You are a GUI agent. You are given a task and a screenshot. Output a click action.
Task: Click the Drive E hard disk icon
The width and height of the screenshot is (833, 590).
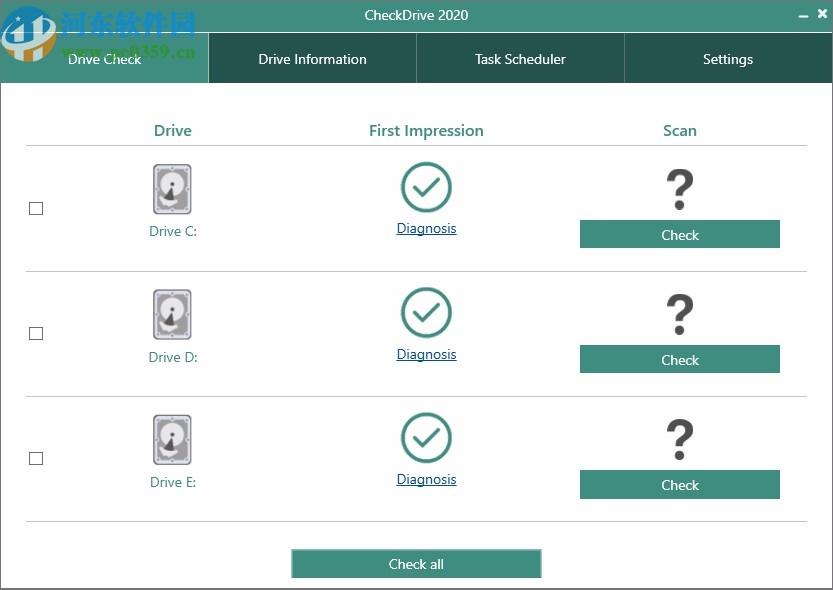coord(171,439)
